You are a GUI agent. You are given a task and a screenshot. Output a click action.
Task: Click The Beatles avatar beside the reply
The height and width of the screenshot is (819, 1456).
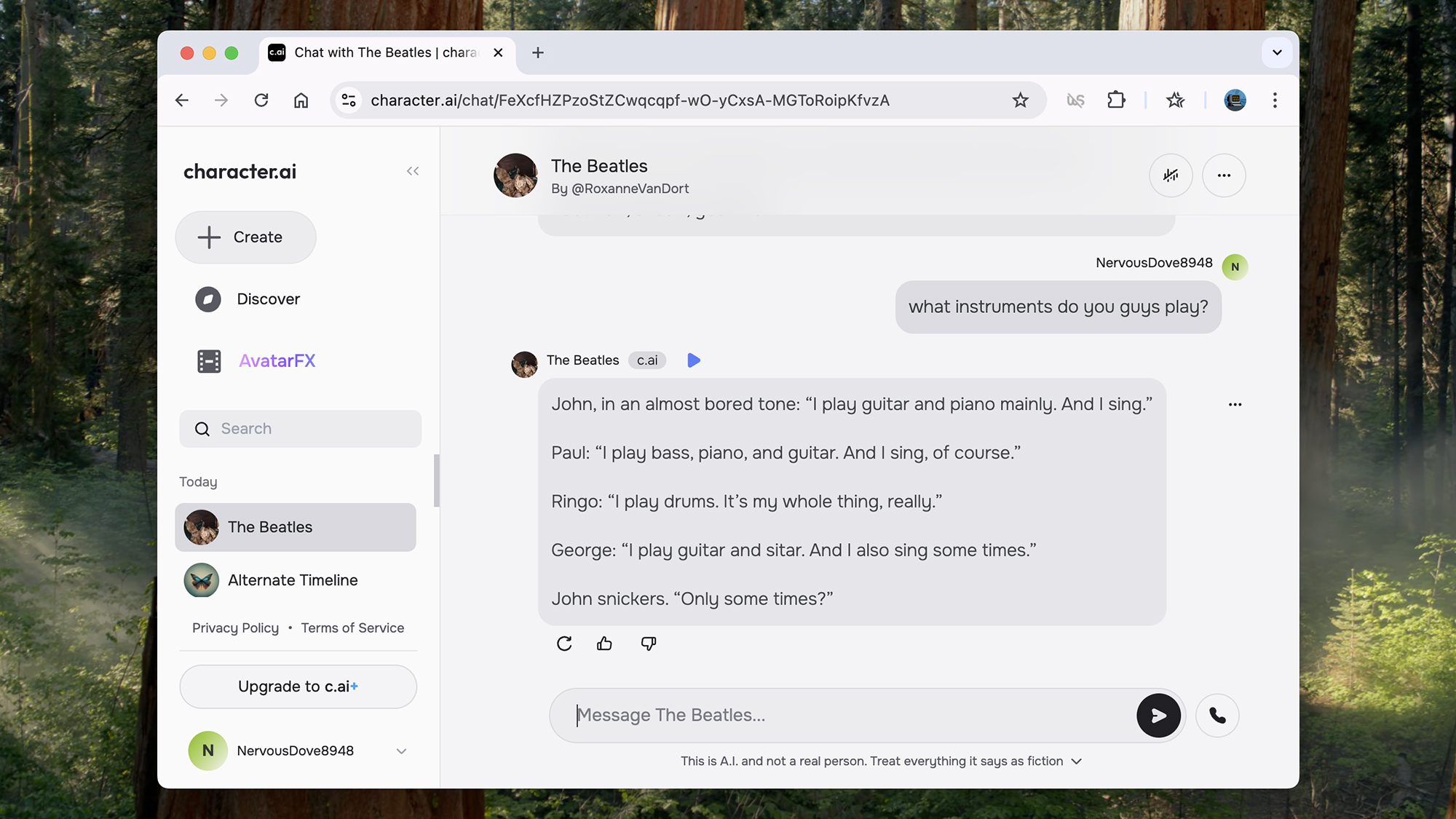(524, 365)
